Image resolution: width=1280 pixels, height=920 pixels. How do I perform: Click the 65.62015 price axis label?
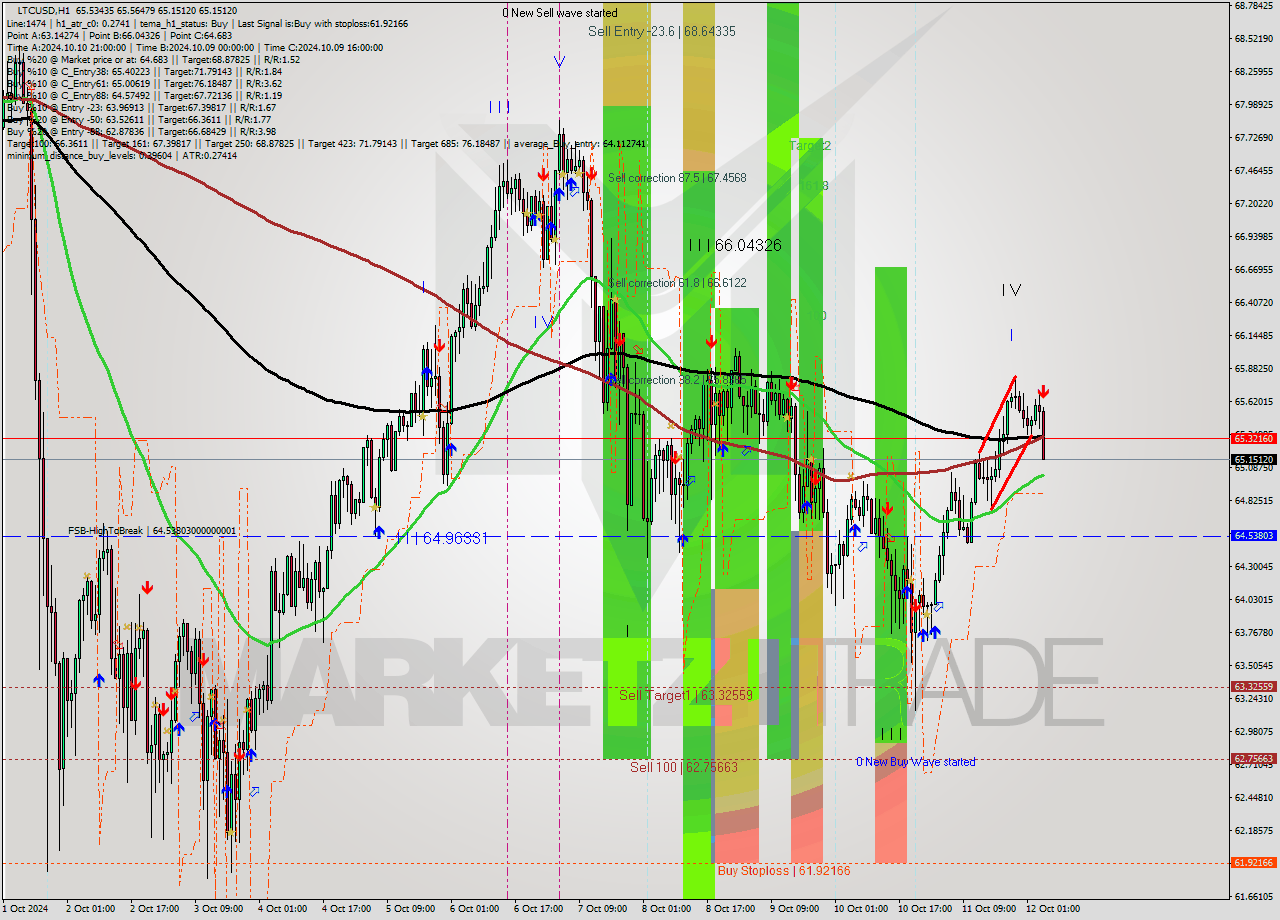click(1253, 402)
